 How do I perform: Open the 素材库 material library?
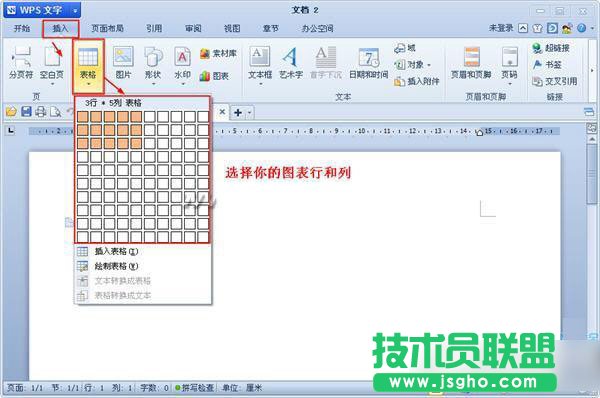point(218,54)
